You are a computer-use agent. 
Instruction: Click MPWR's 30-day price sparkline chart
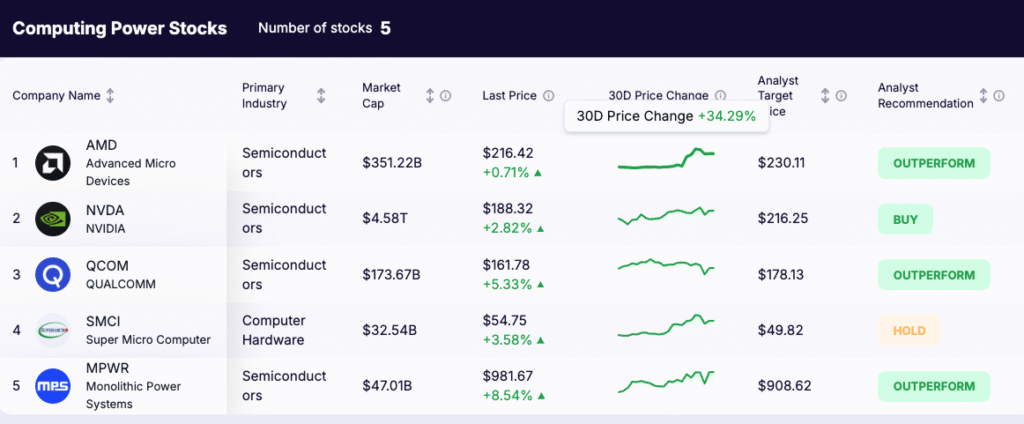(666, 382)
